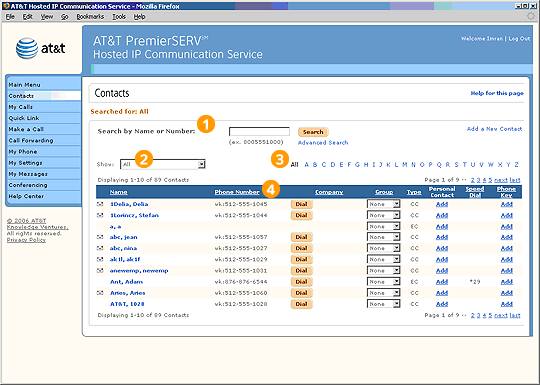Open the Tools menu

point(119,17)
